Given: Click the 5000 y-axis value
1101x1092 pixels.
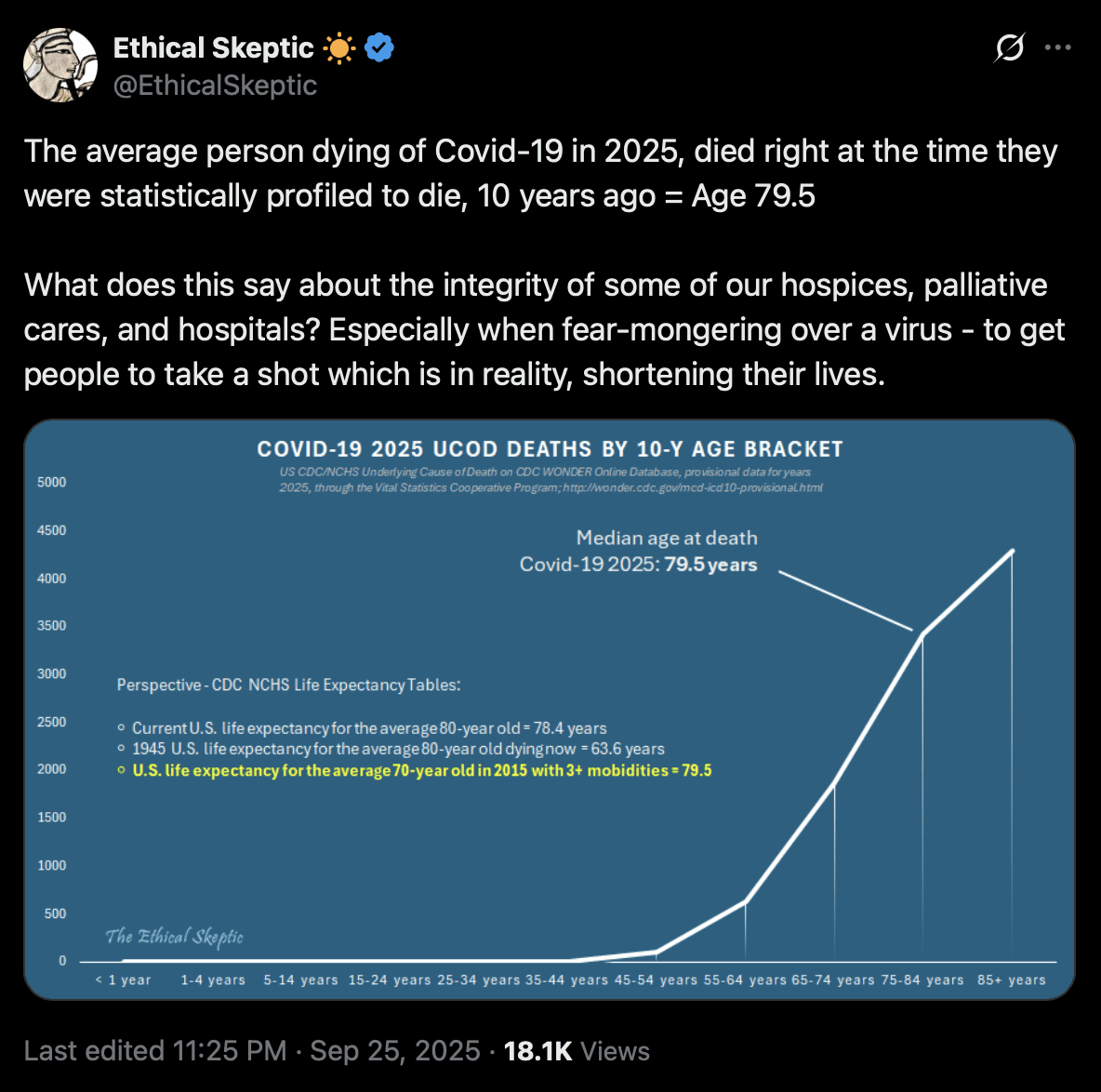Looking at the screenshot, I should click(52, 482).
